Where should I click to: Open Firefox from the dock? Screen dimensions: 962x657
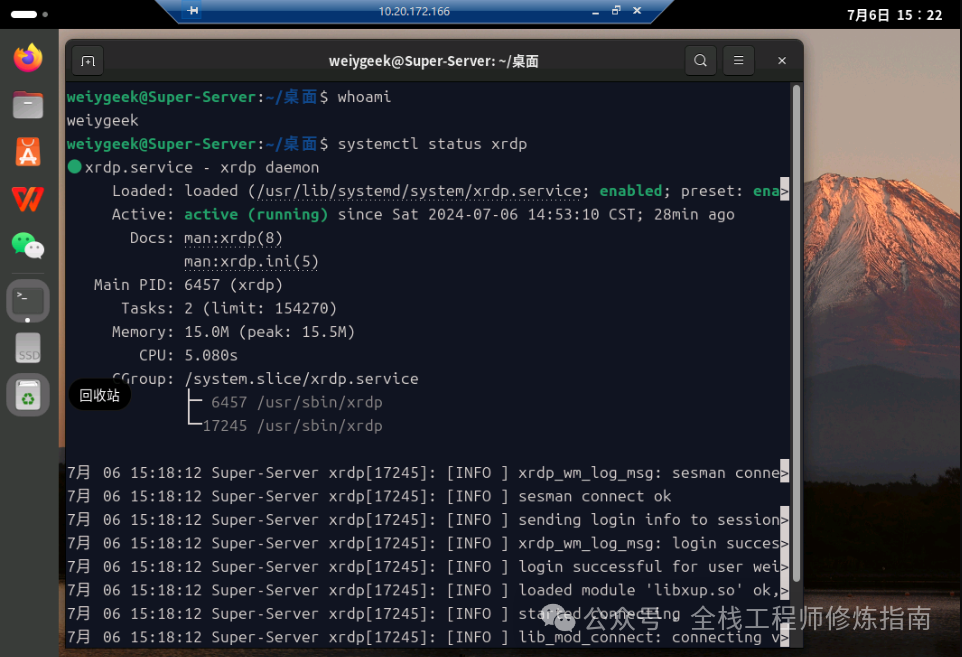click(28, 58)
